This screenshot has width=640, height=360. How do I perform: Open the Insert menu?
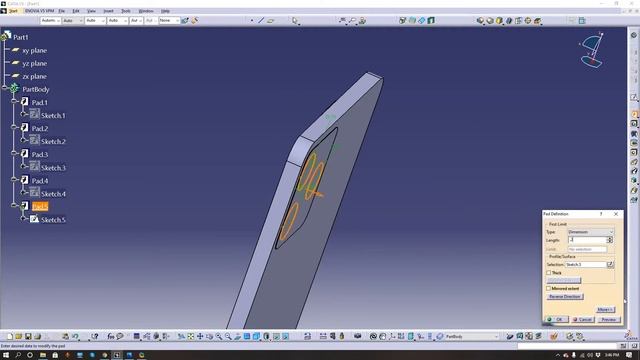click(108, 11)
